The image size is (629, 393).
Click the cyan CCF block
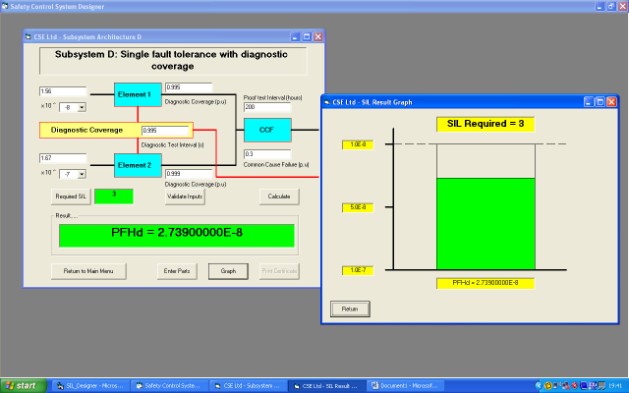point(268,130)
